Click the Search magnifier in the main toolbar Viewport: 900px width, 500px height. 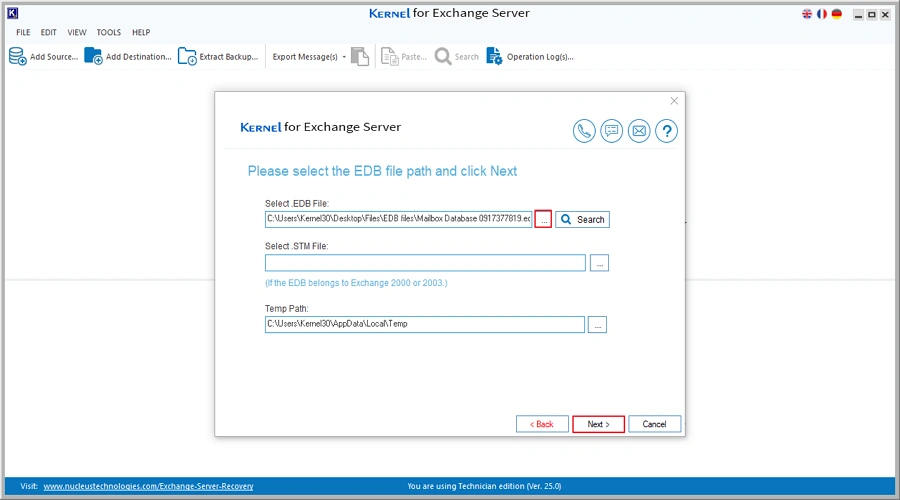click(443, 56)
